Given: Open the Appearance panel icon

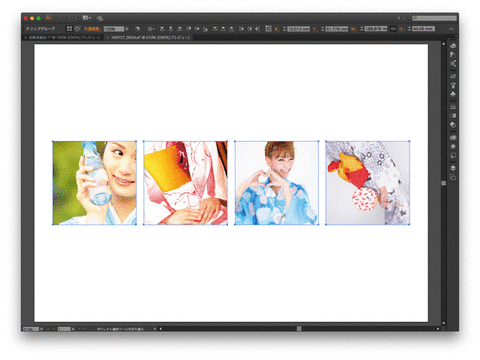Looking at the screenshot, I should tap(453, 146).
